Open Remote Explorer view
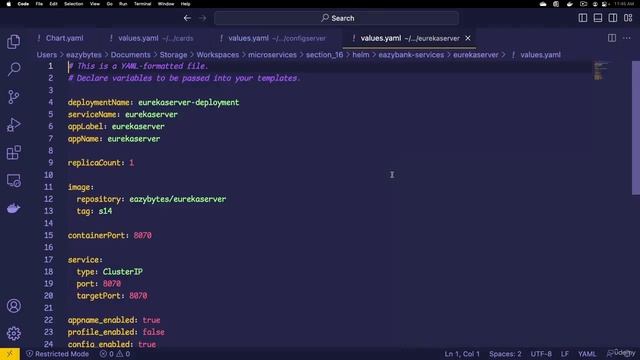 point(13,180)
